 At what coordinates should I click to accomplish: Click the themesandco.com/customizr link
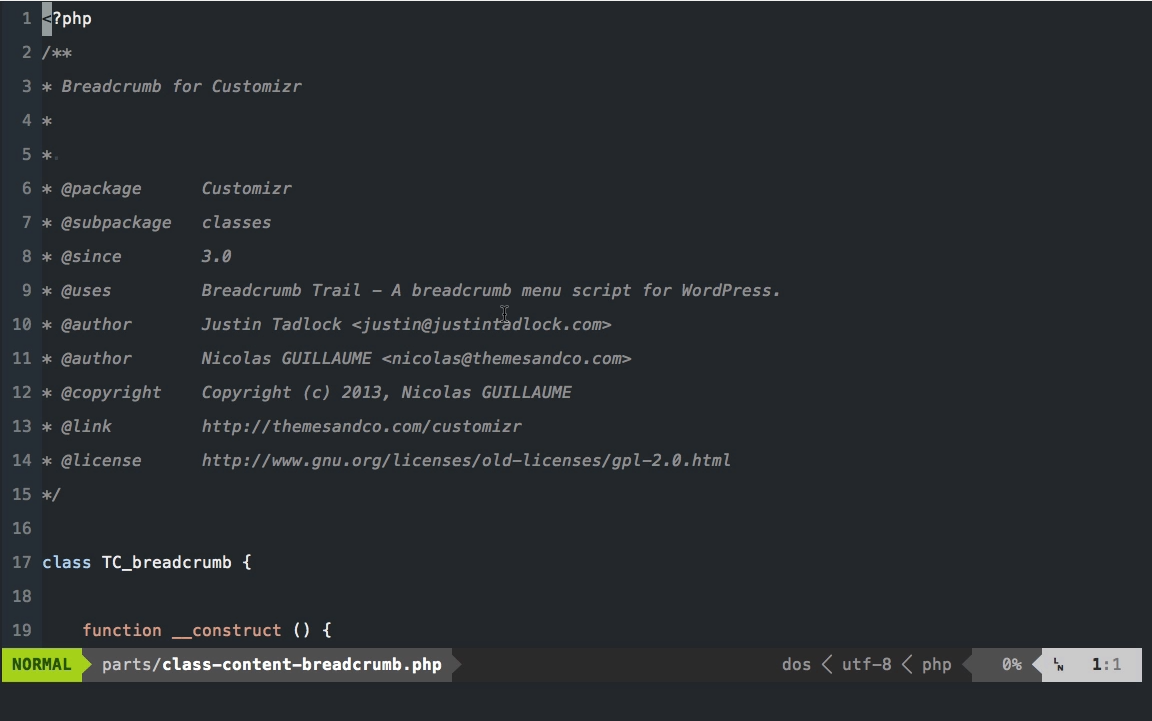361,426
